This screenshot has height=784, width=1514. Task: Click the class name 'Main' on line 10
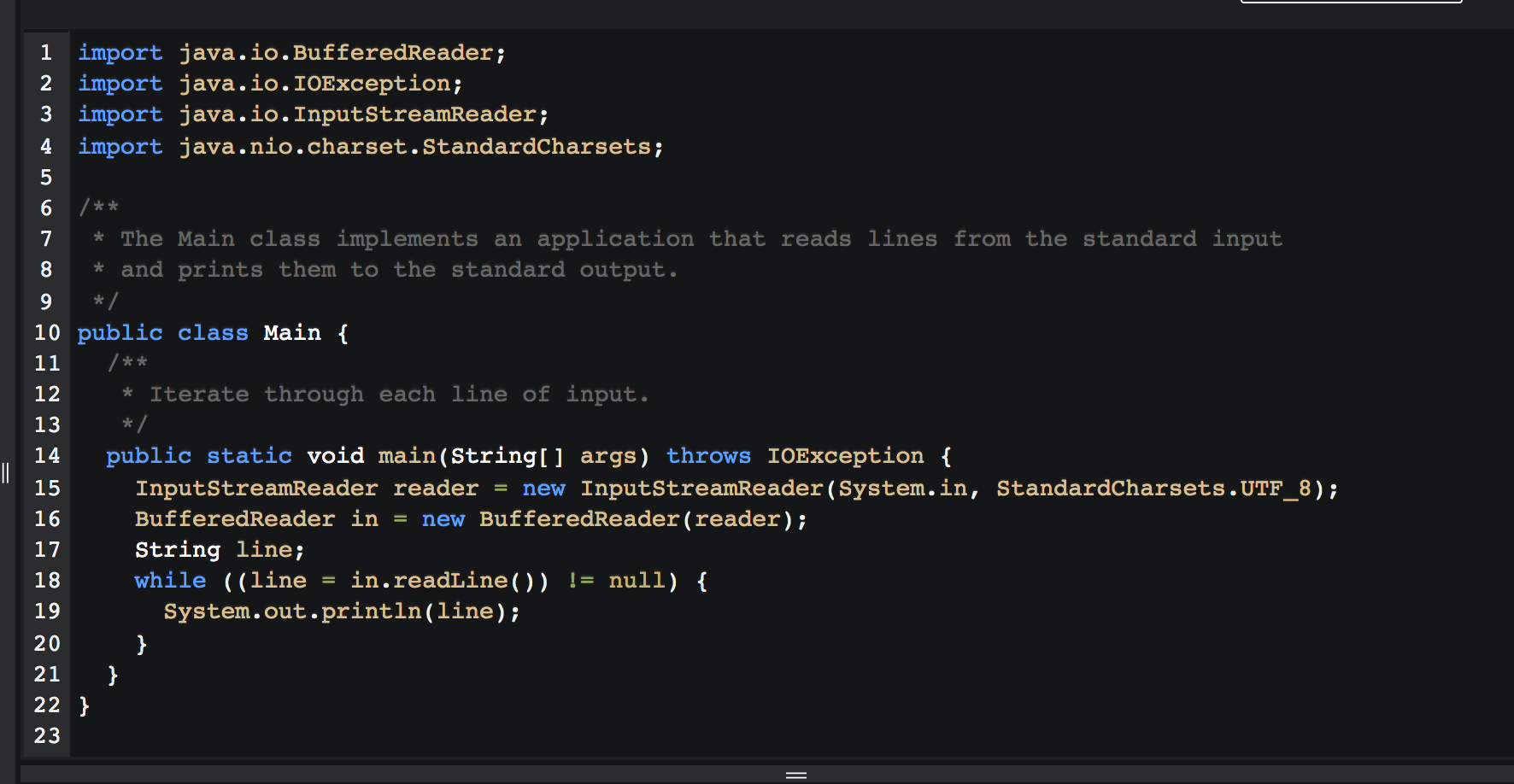[291, 332]
